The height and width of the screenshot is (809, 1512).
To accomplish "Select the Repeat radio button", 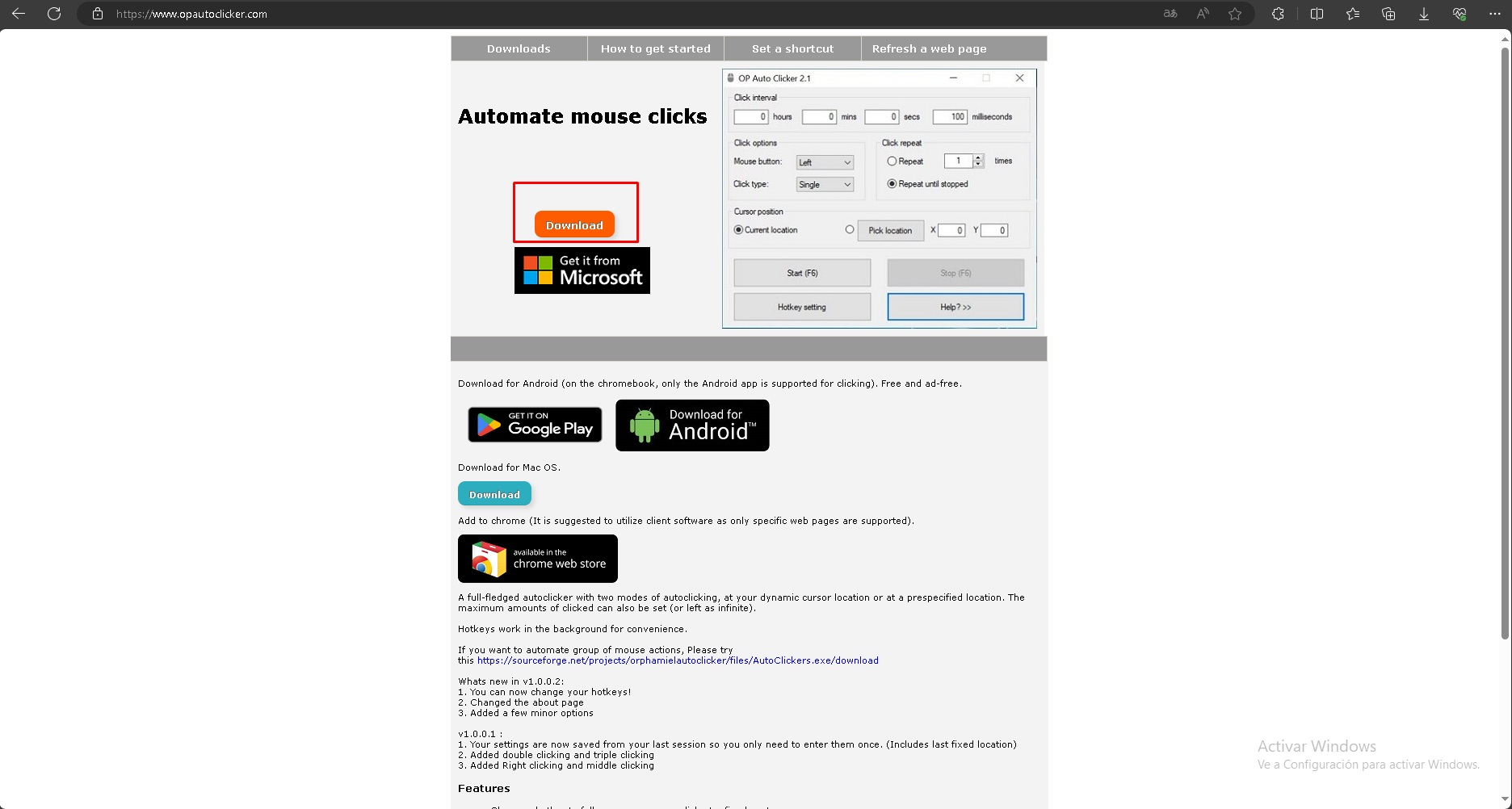I will click(x=892, y=161).
